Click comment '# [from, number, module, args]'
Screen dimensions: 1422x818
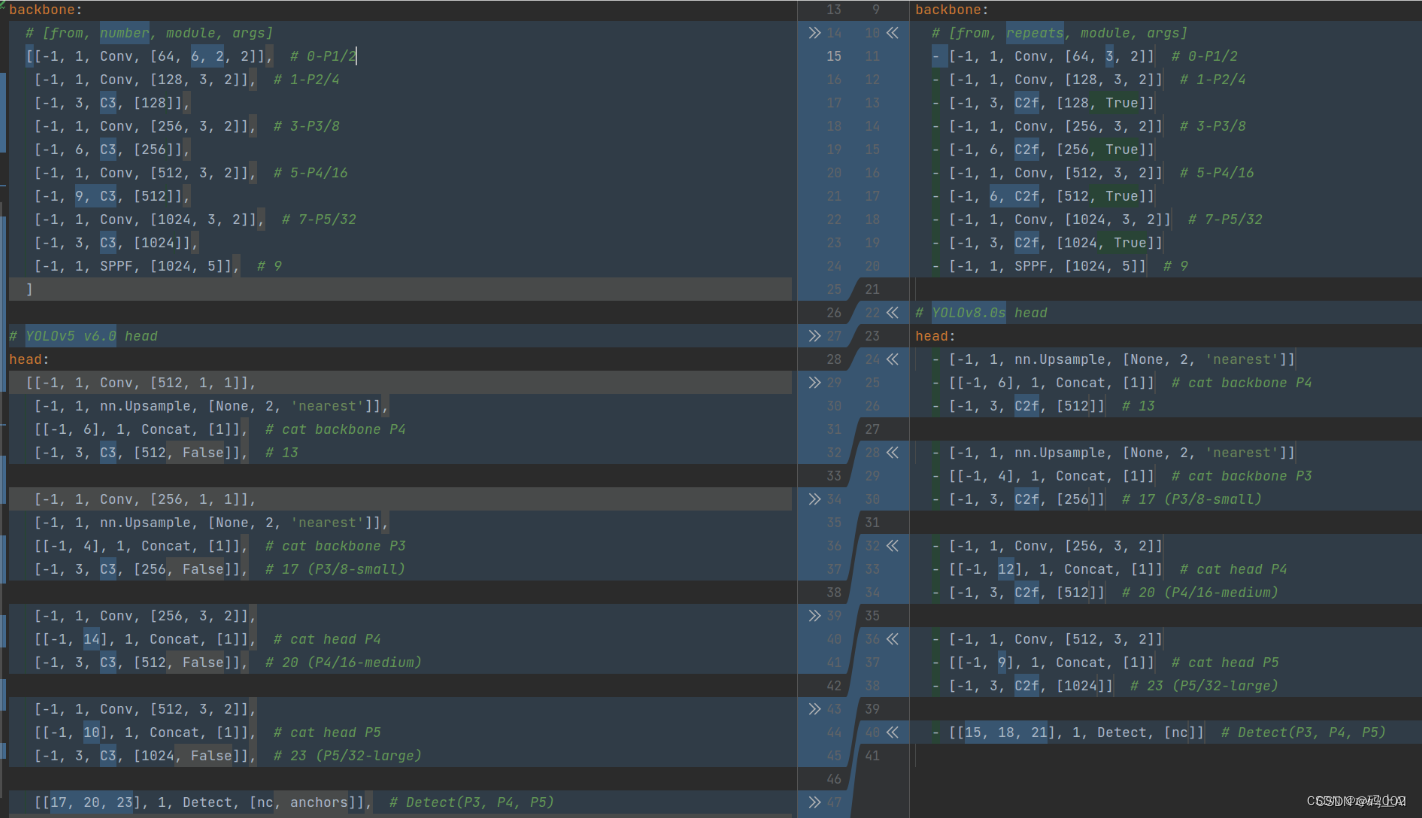(149, 33)
